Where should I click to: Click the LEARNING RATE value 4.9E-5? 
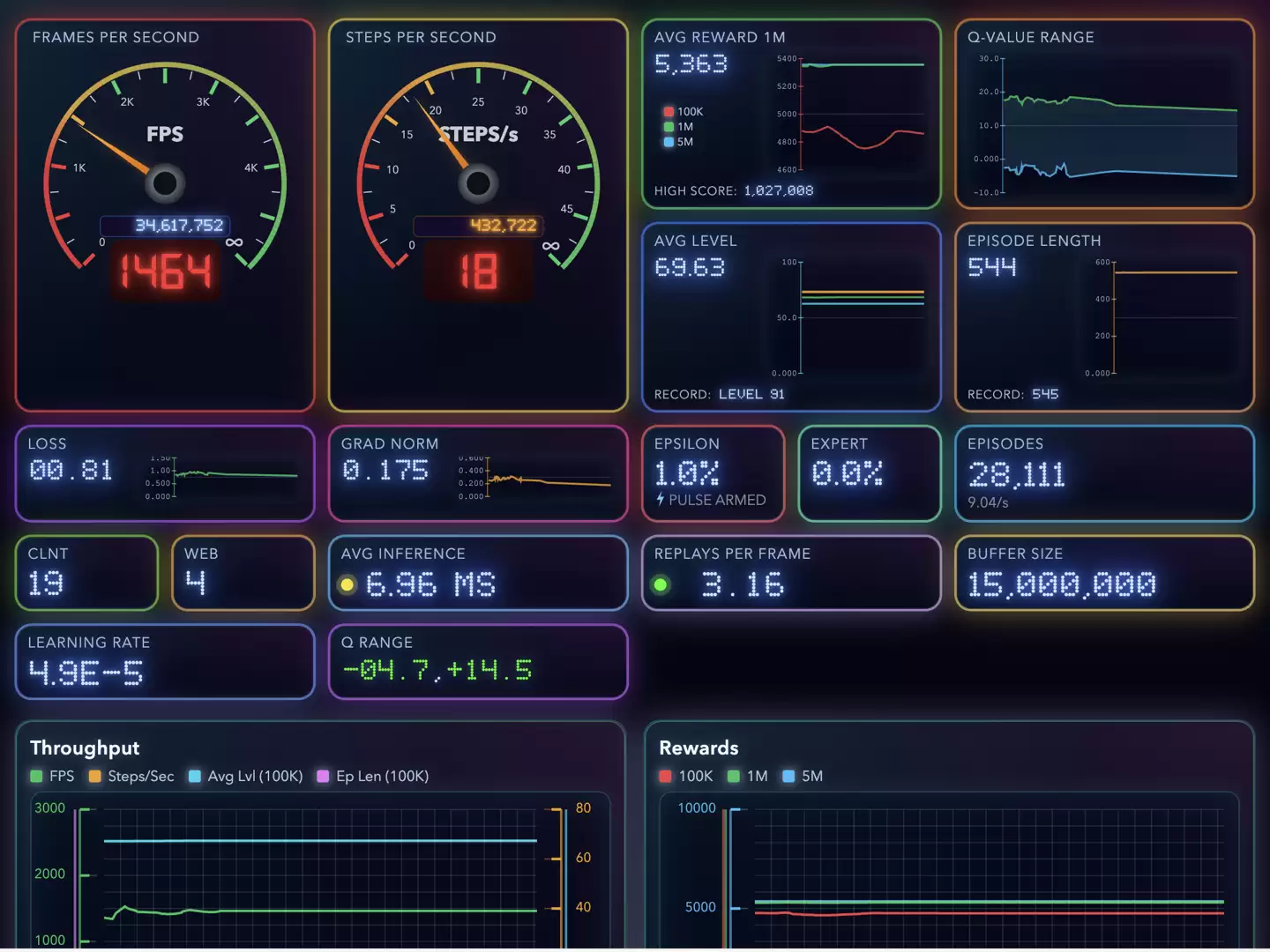tap(86, 673)
